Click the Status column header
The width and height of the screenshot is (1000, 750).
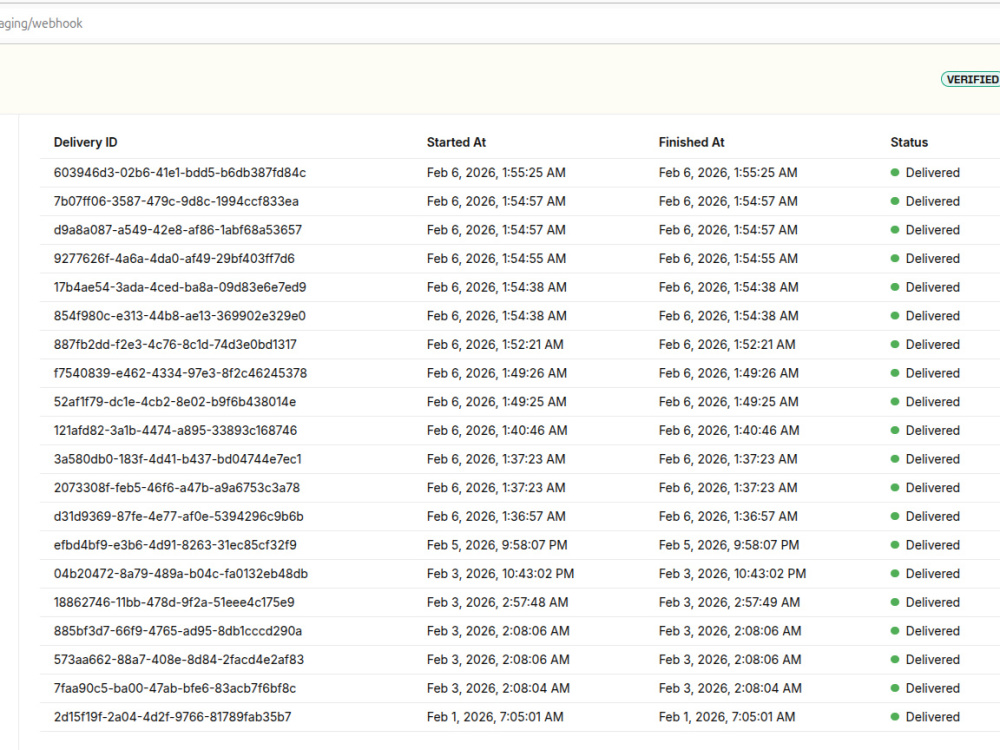pyautogui.click(x=909, y=142)
